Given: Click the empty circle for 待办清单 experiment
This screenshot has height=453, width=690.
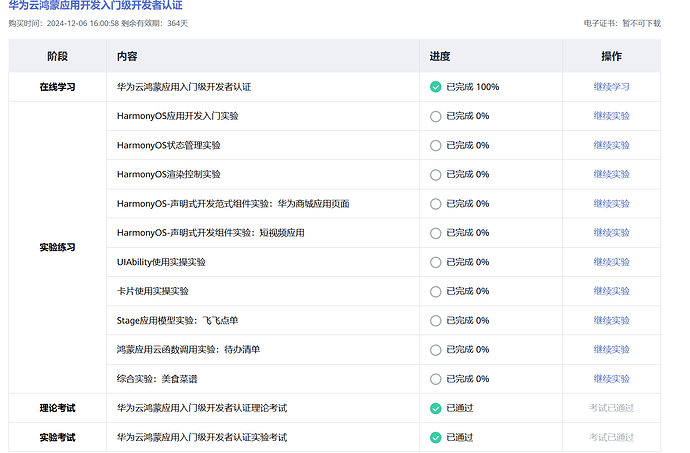Looking at the screenshot, I should [x=435, y=350].
